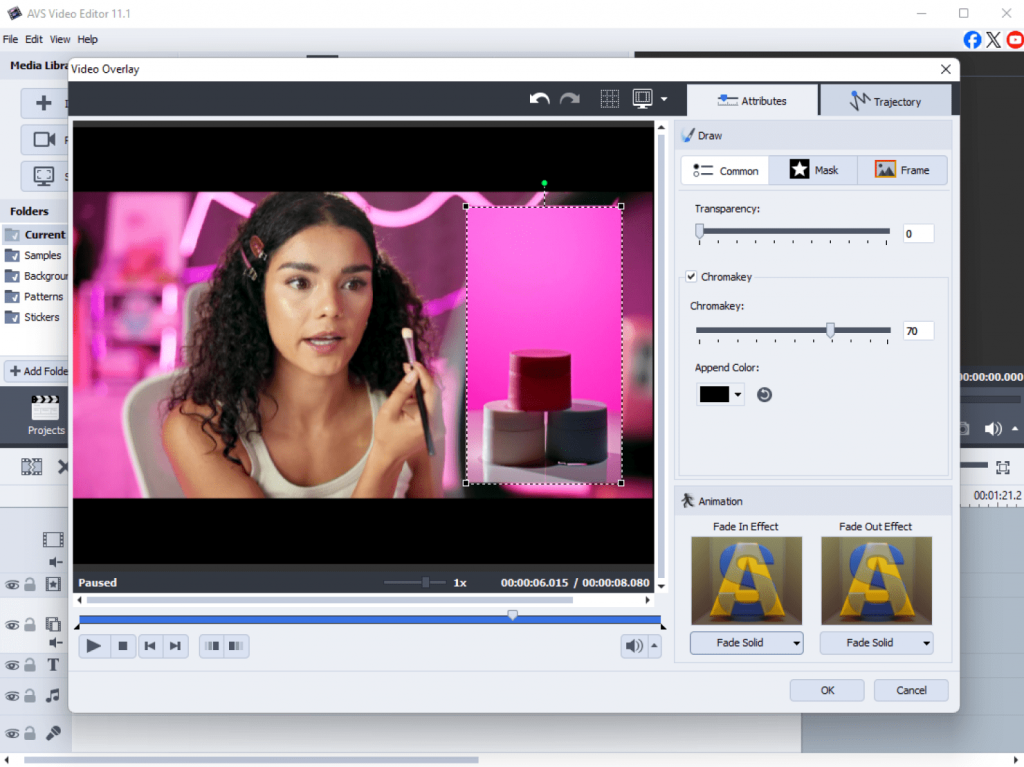Image resolution: width=1024 pixels, height=767 pixels.
Task: Stop the overlay preview playback
Action: pos(123,646)
